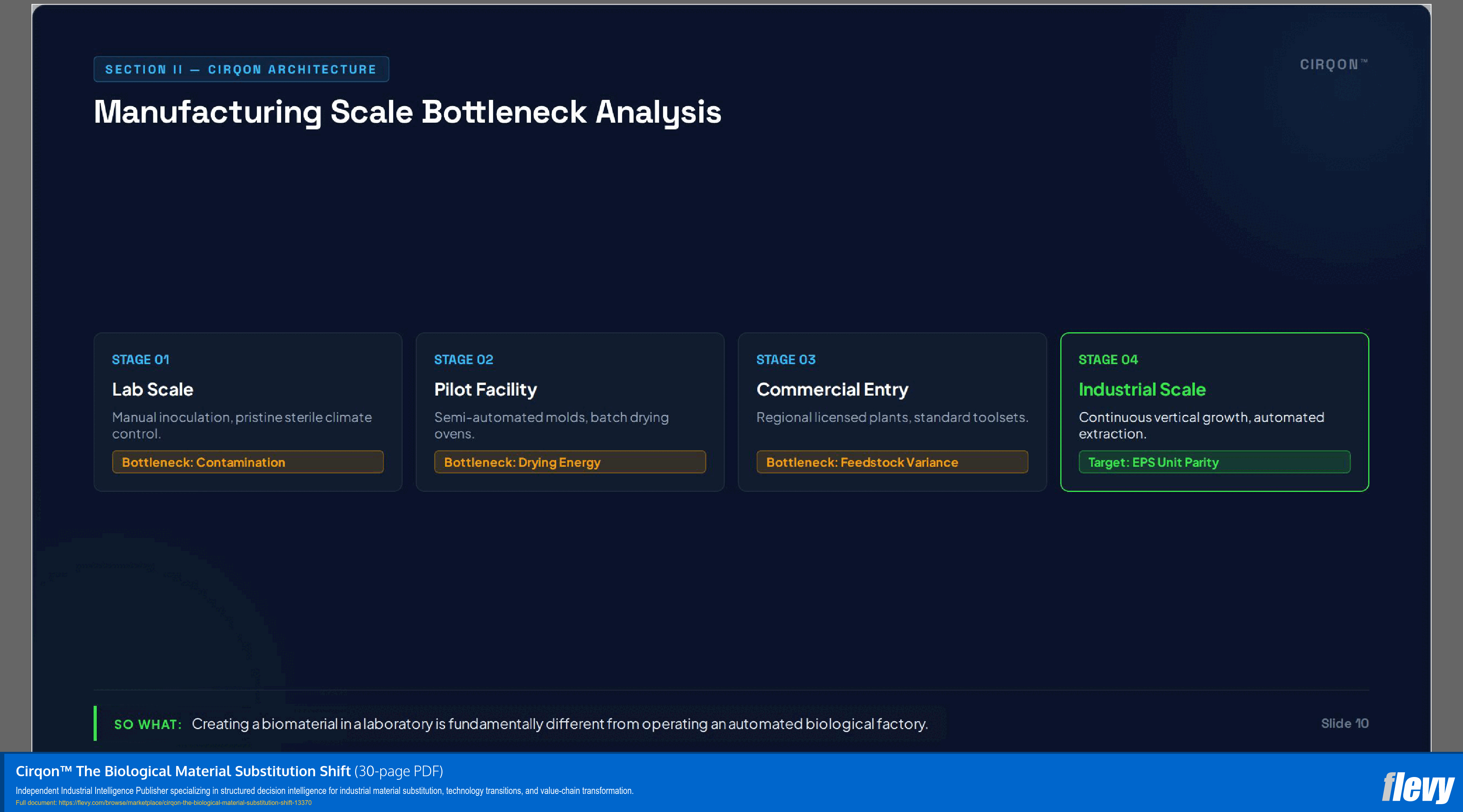Click the Target: EPS Unit Parity tag

tap(1214, 462)
